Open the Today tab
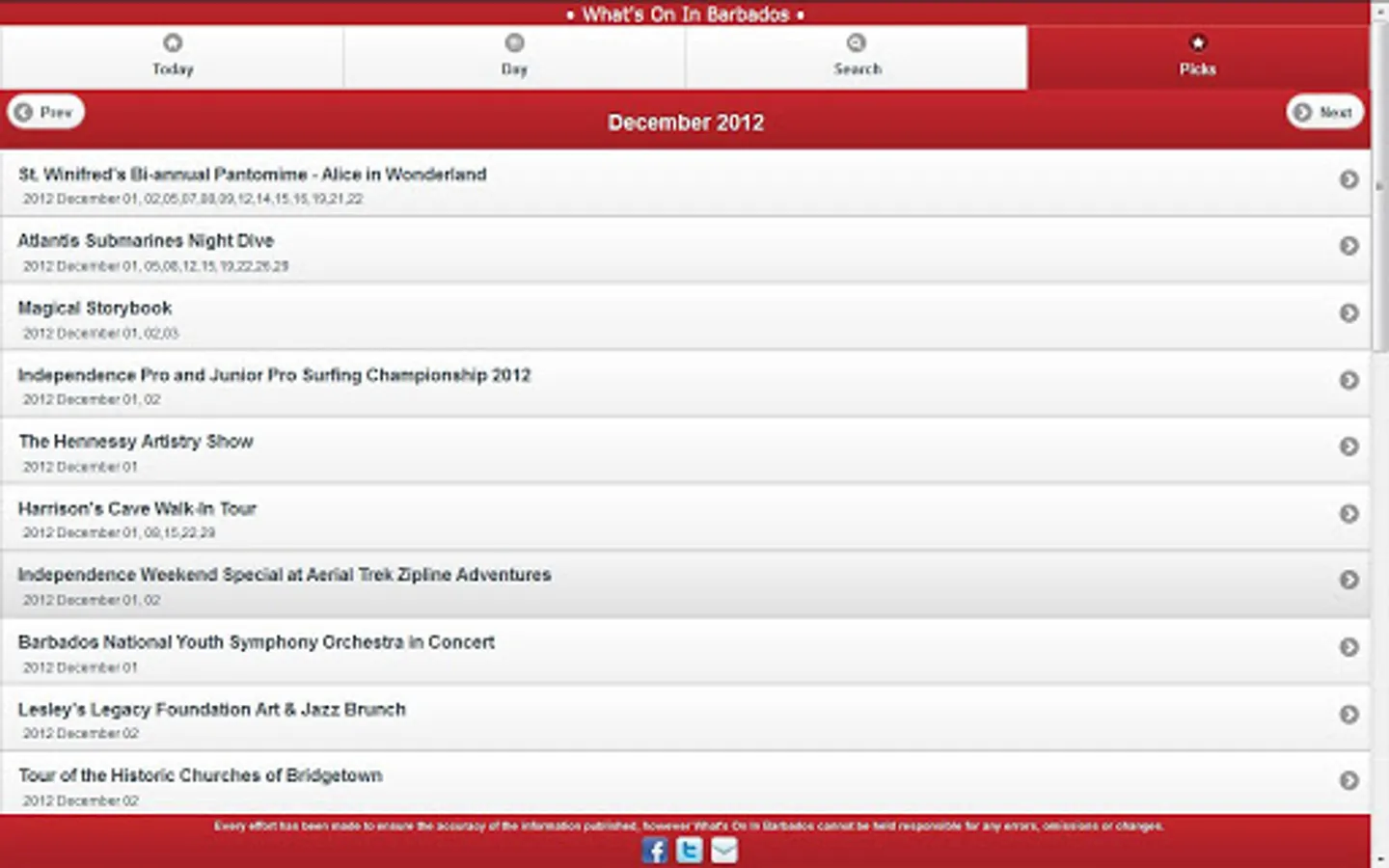This screenshot has height=868, width=1389. pyautogui.click(x=172, y=57)
